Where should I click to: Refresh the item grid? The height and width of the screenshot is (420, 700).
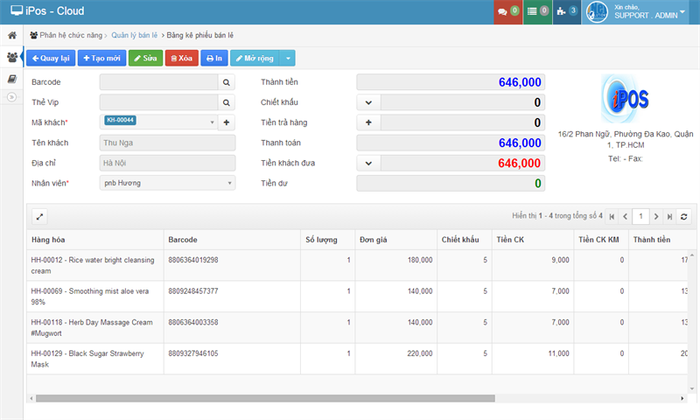click(x=684, y=215)
